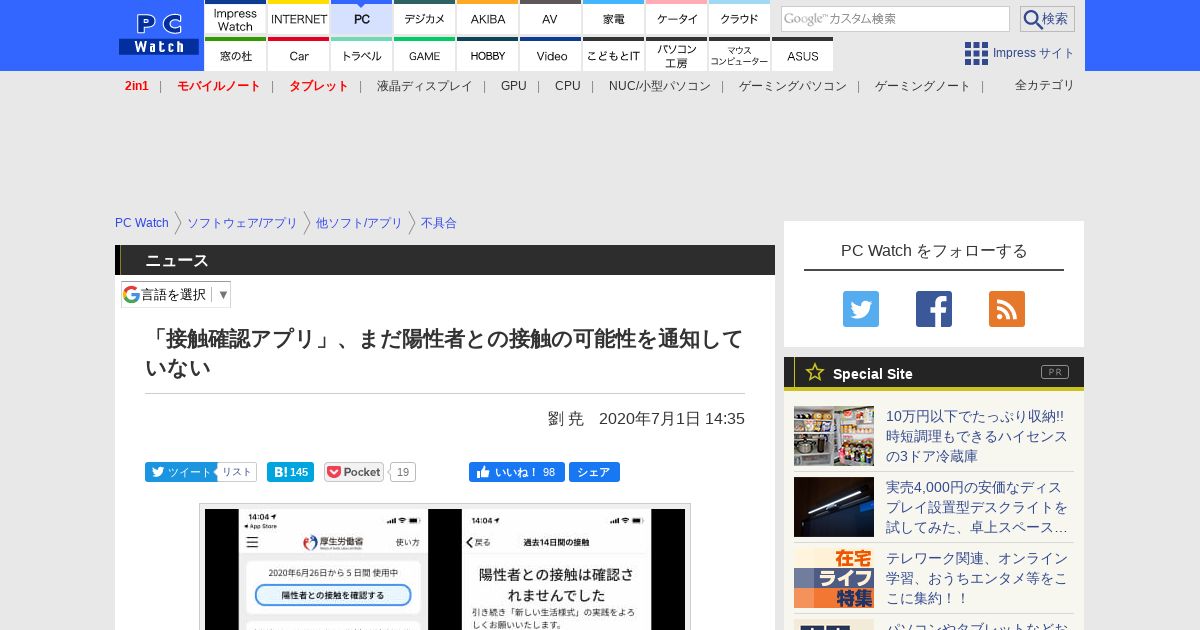Open the 在宅ライフ特集 thumbnail
Image resolution: width=1200 pixels, height=630 pixels.
[x=834, y=578]
